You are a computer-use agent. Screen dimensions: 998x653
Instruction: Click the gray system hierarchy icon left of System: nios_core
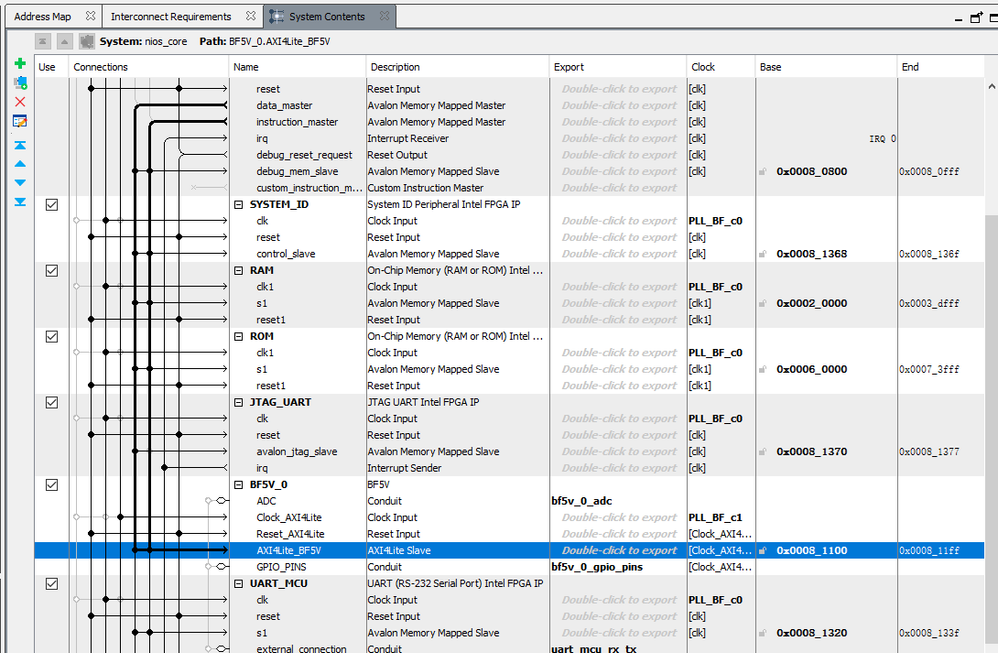click(x=87, y=41)
